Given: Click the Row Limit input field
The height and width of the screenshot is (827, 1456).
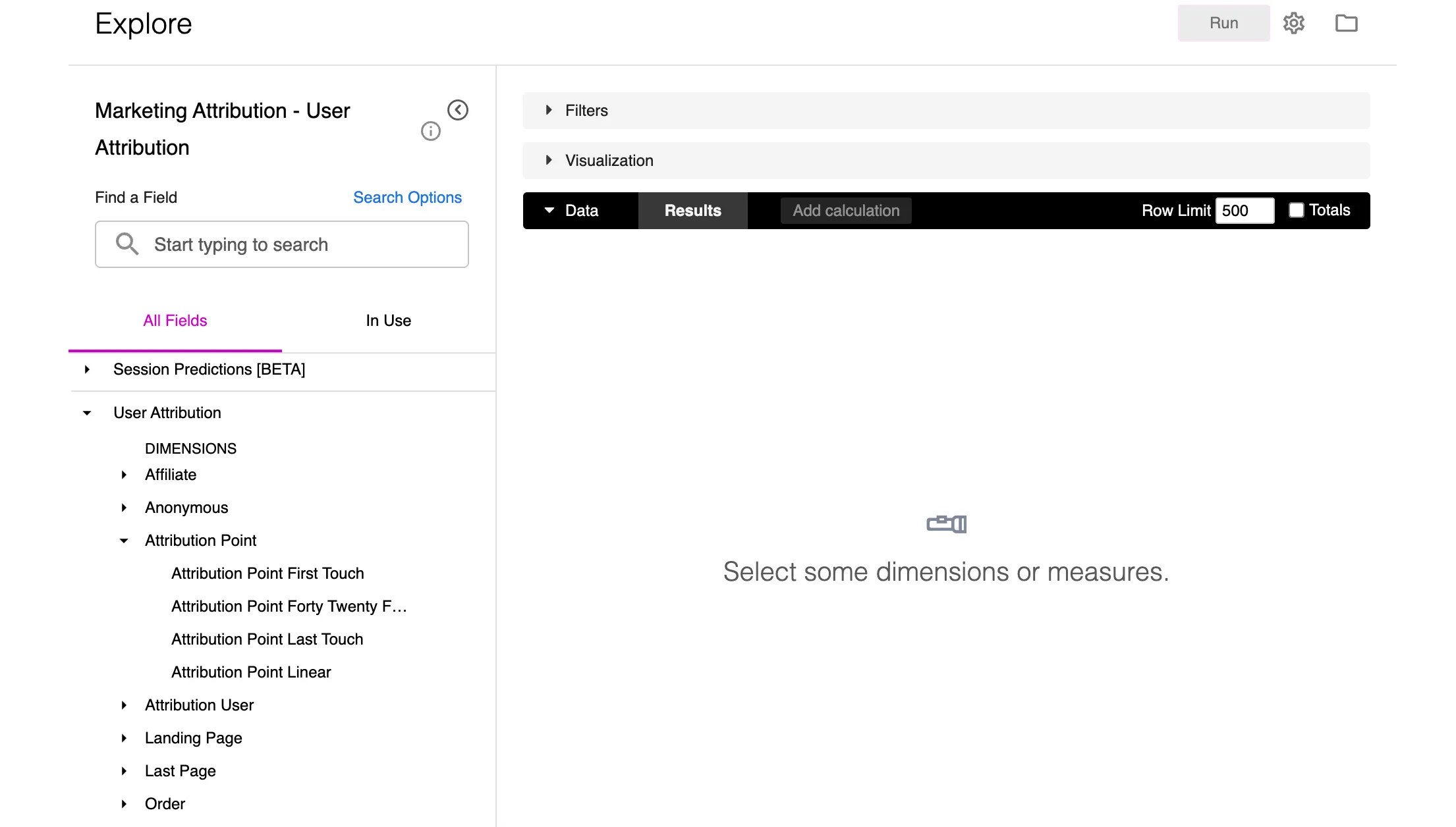Looking at the screenshot, I should 1245,211.
